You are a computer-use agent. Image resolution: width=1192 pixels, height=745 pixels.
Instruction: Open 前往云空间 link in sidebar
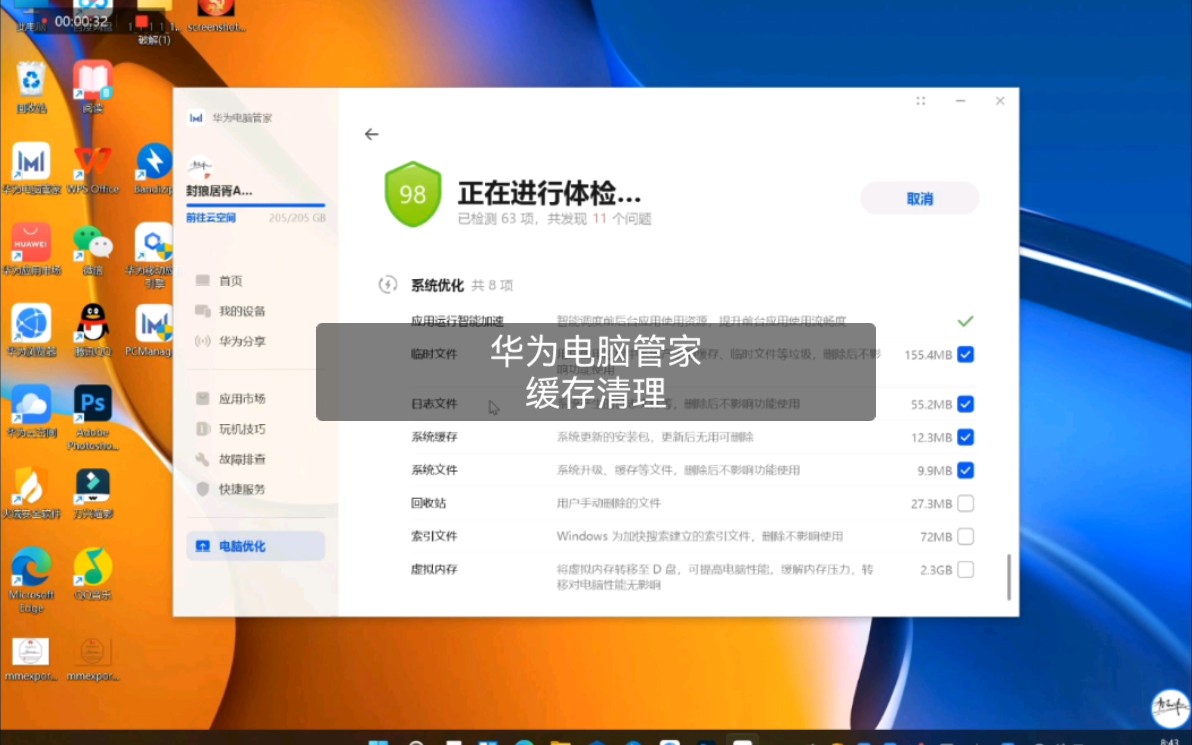[211, 217]
